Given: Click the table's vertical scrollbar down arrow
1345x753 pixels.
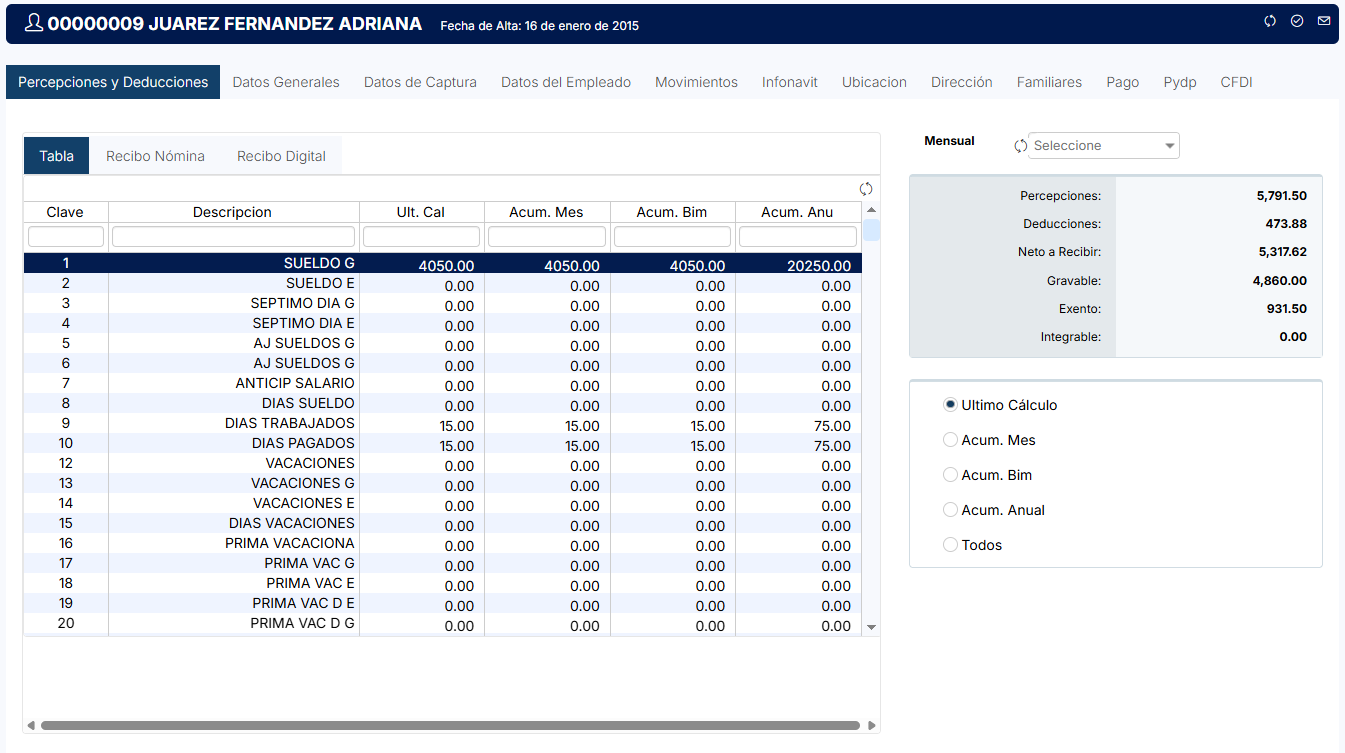Looking at the screenshot, I should (x=871, y=627).
